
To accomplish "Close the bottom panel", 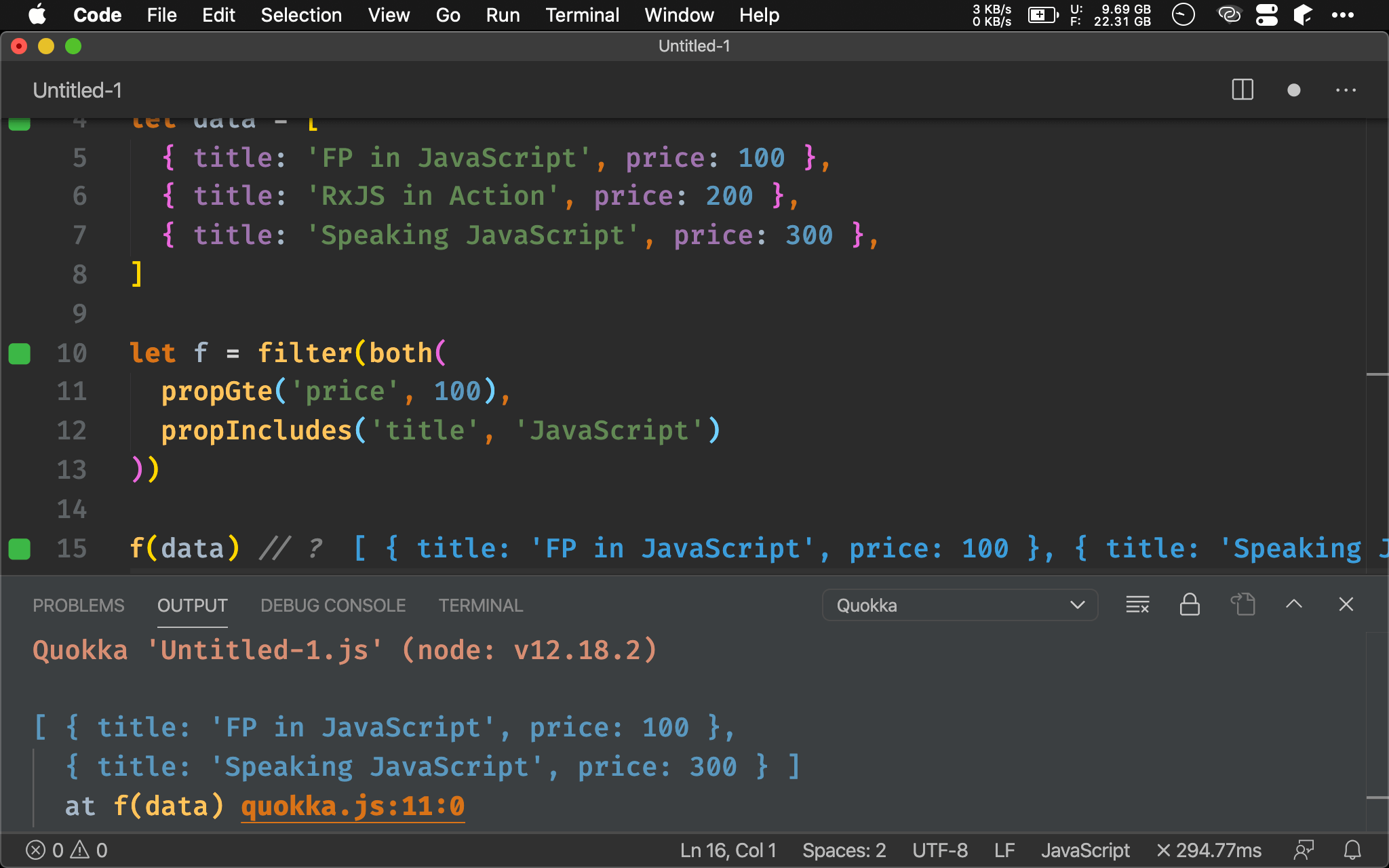I will [x=1346, y=604].
